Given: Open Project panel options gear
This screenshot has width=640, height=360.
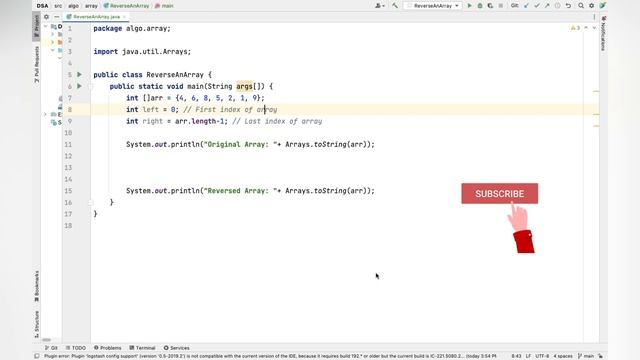Looking at the screenshot, I should (x=46, y=17).
